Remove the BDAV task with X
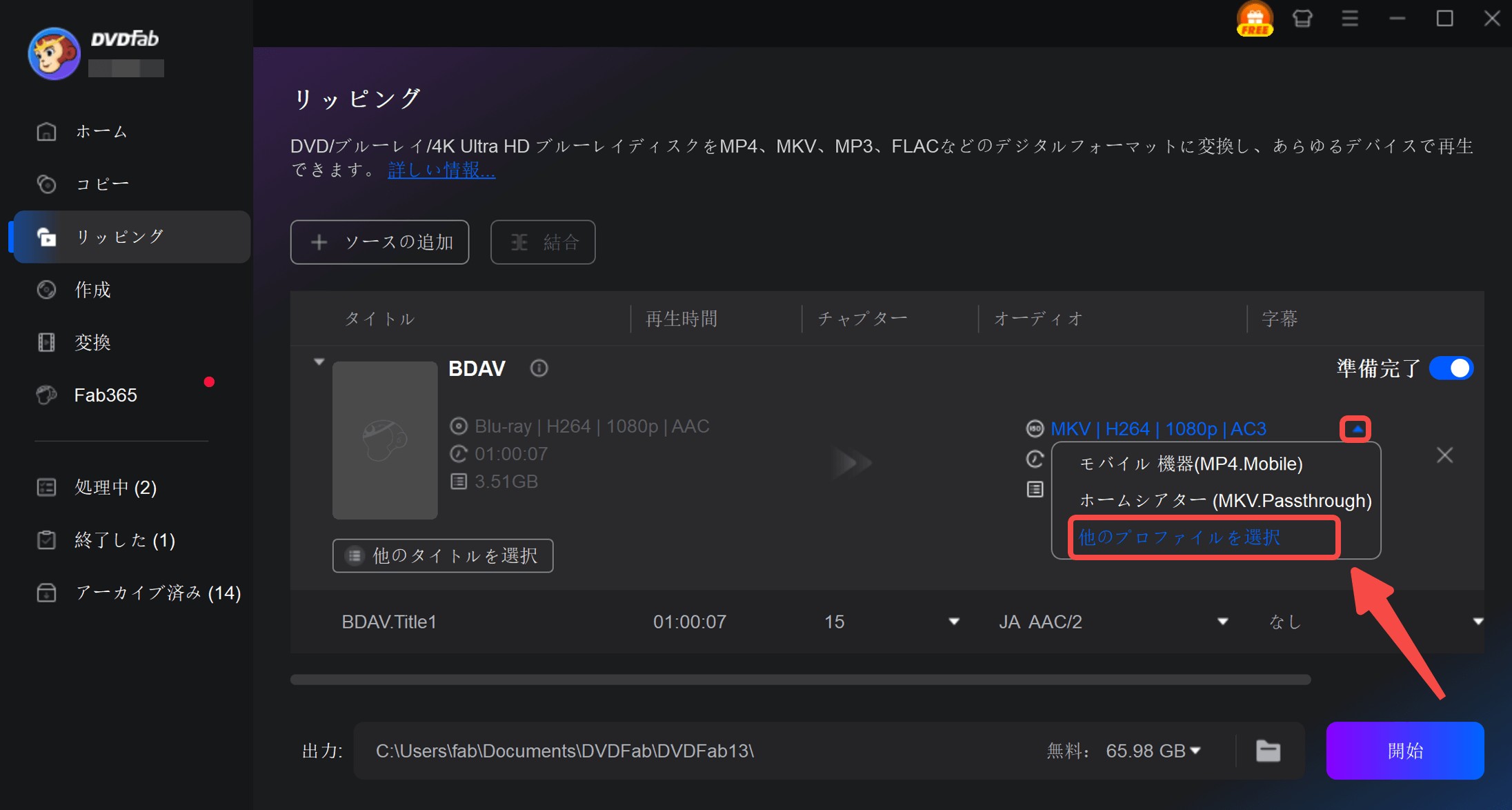Image resolution: width=1512 pixels, height=810 pixels. tap(1444, 455)
